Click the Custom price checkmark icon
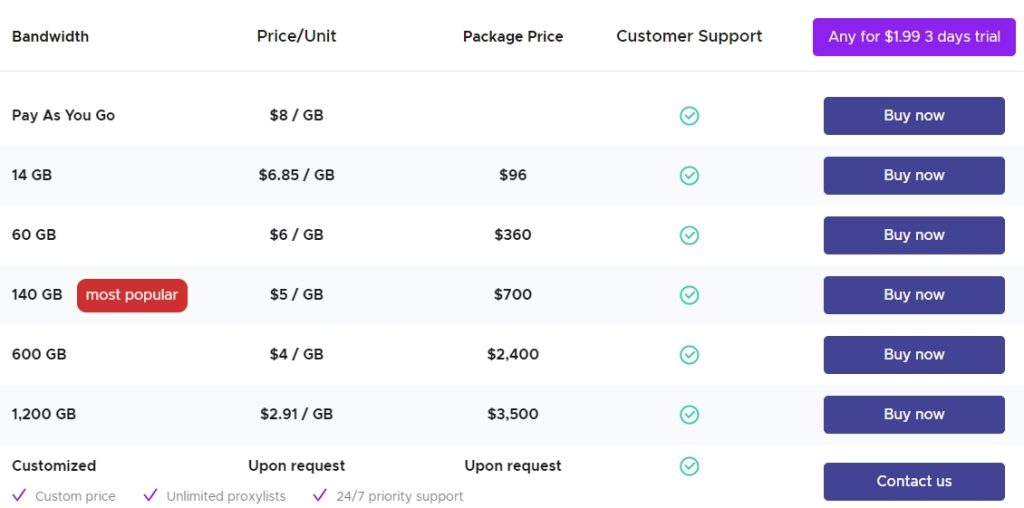 [19, 495]
